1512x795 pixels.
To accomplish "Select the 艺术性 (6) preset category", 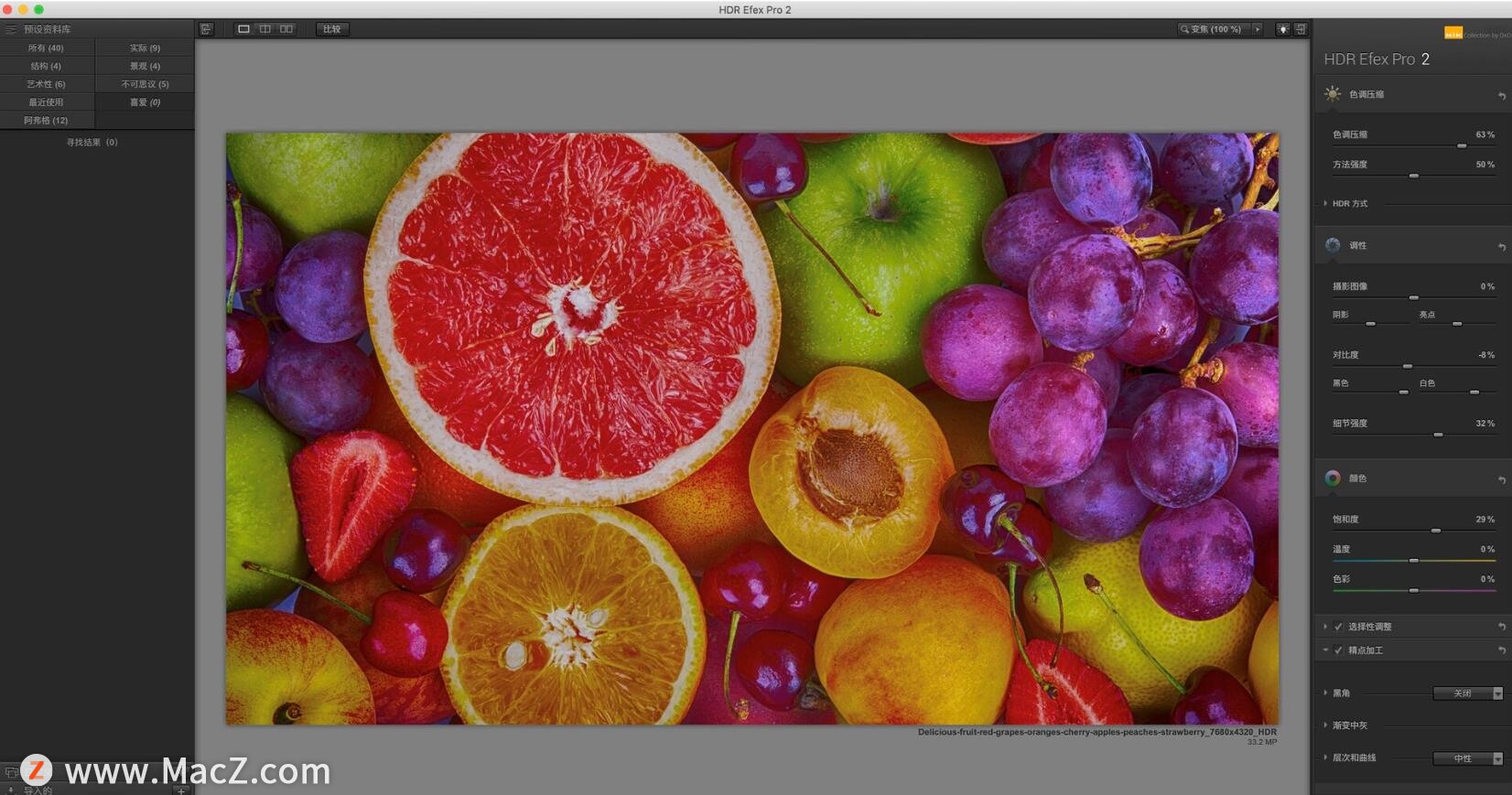I will [x=47, y=84].
